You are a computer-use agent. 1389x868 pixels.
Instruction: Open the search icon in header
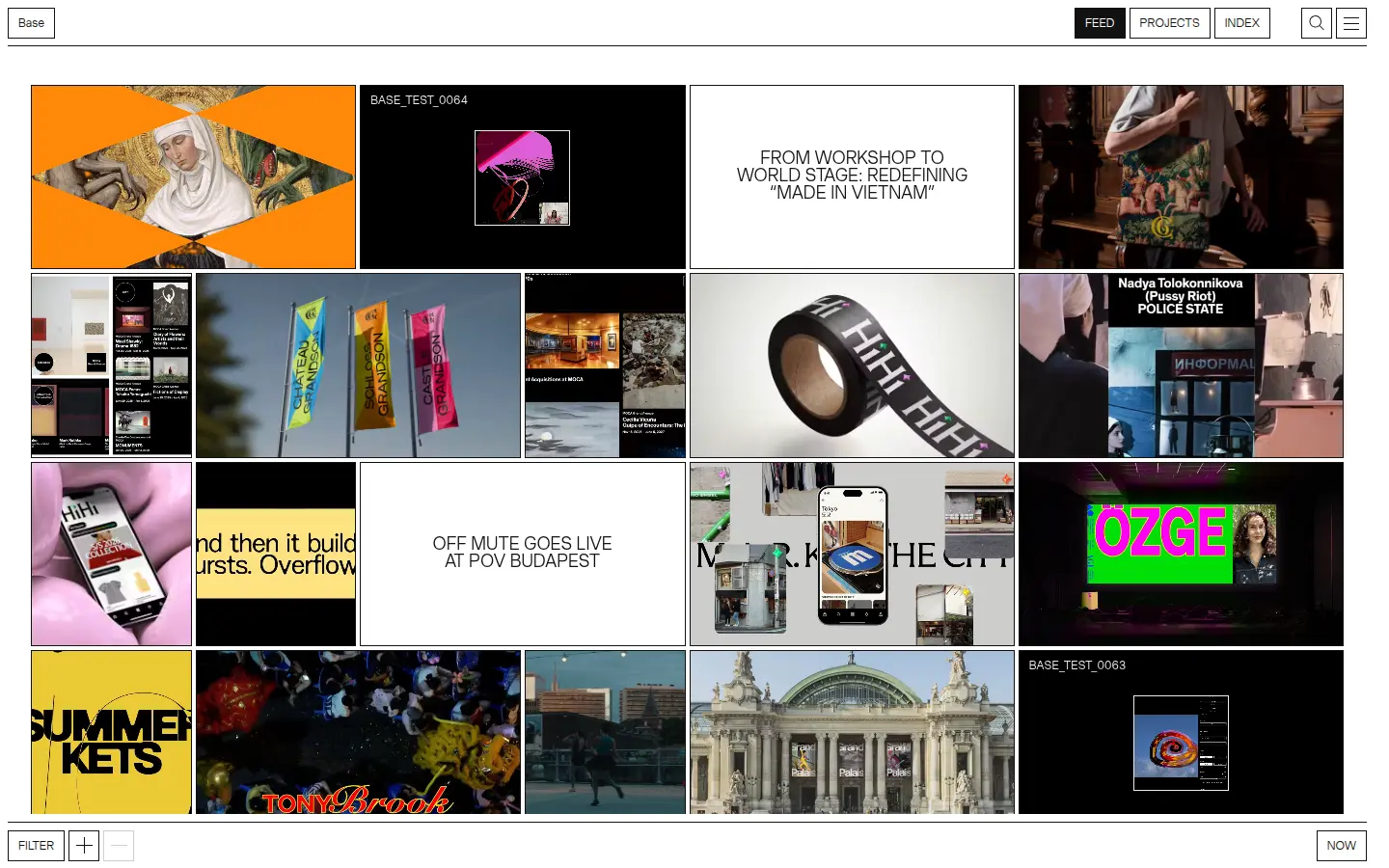[1317, 23]
